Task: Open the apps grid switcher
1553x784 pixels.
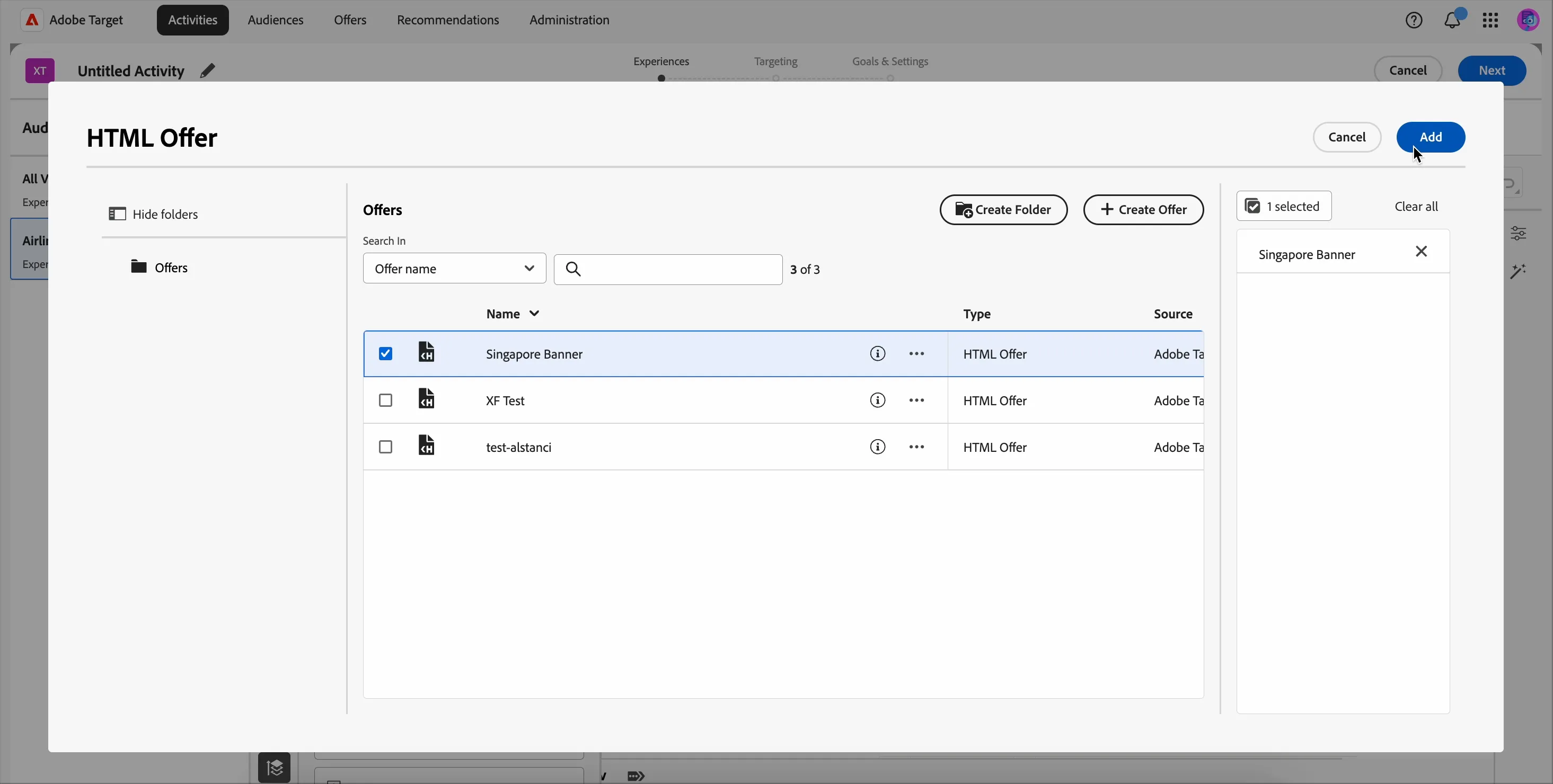Action: 1490,20
